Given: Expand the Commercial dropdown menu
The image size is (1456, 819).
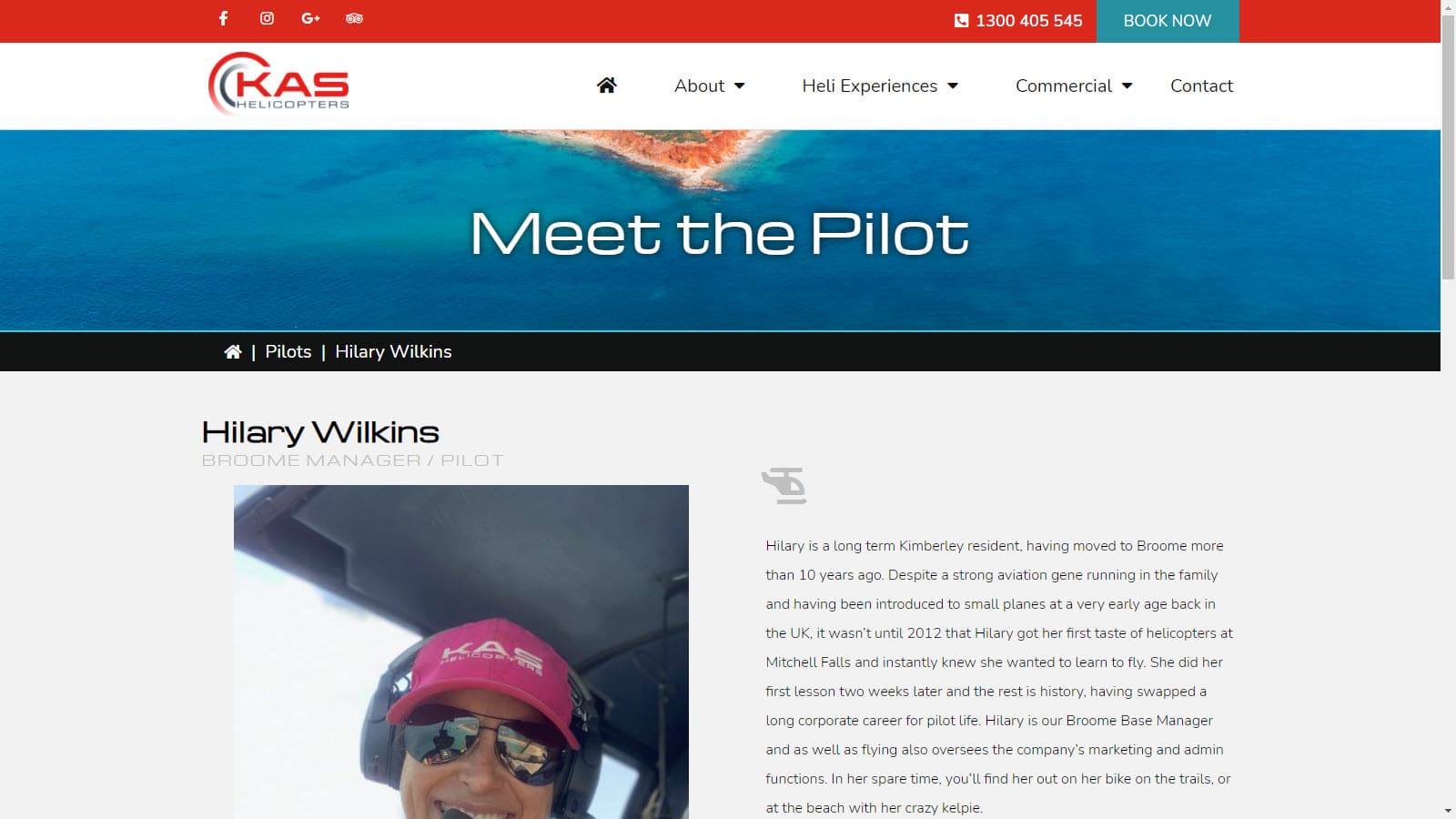Looking at the screenshot, I should (1074, 86).
